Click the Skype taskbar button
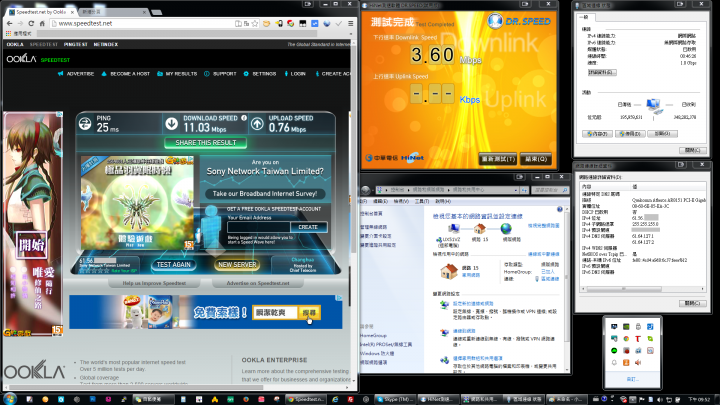 click(x=395, y=399)
